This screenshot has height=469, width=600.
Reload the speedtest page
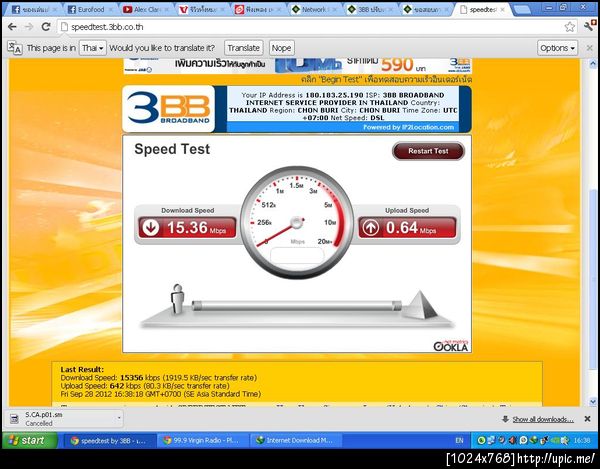pyautogui.click(x=46, y=27)
